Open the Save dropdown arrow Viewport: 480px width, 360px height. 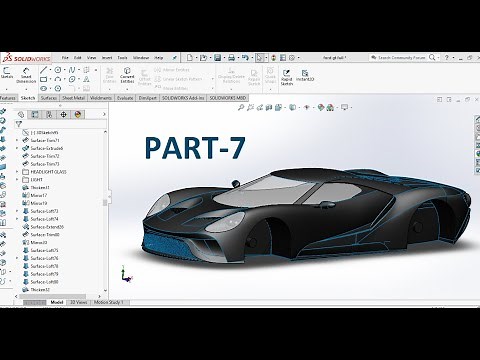pos(224,58)
